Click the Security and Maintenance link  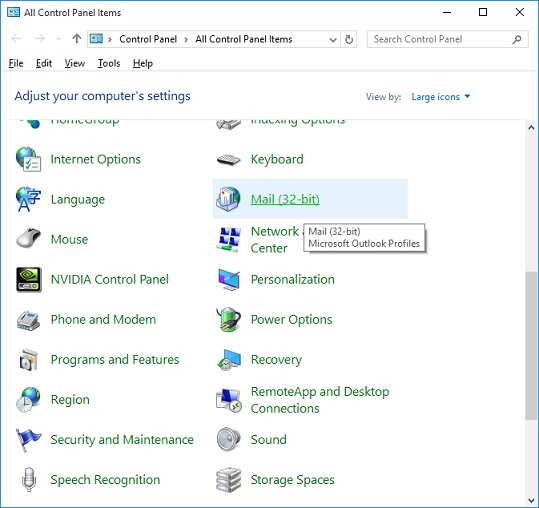pyautogui.click(x=122, y=440)
